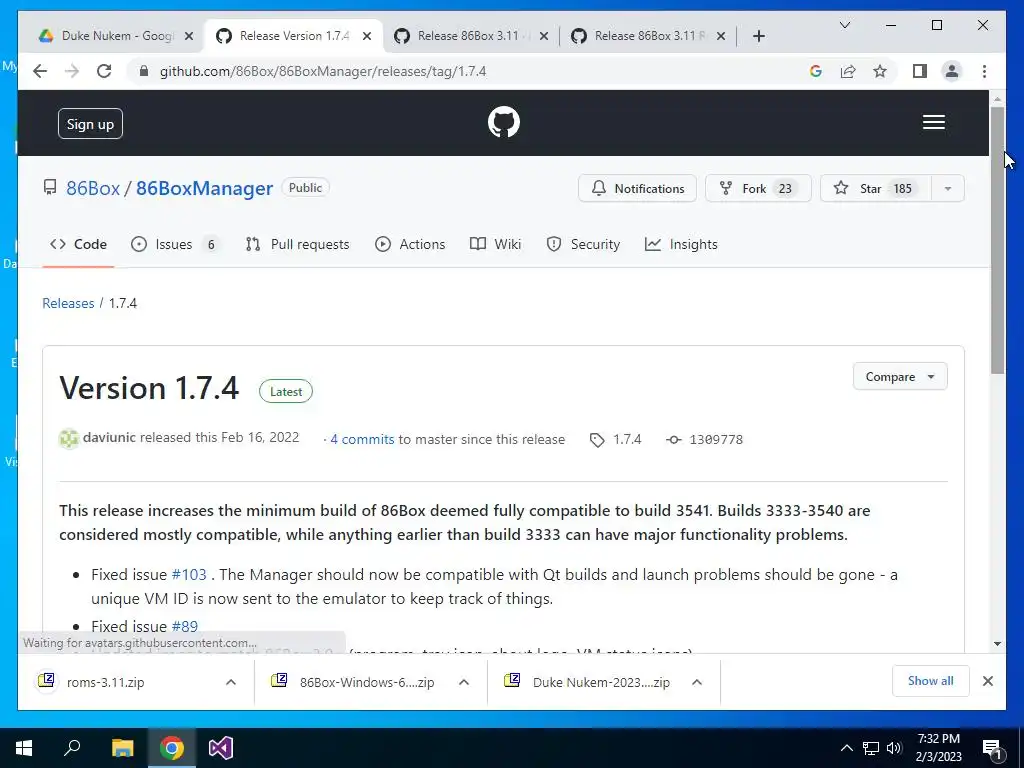This screenshot has height=768, width=1024.
Task: Open the Security tab
Action: pyautogui.click(x=583, y=244)
